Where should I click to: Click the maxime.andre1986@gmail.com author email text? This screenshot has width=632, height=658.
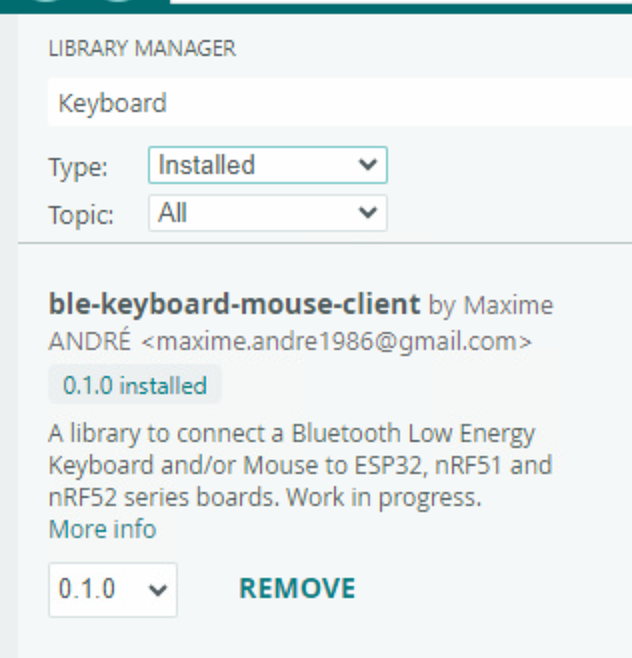pos(336,342)
